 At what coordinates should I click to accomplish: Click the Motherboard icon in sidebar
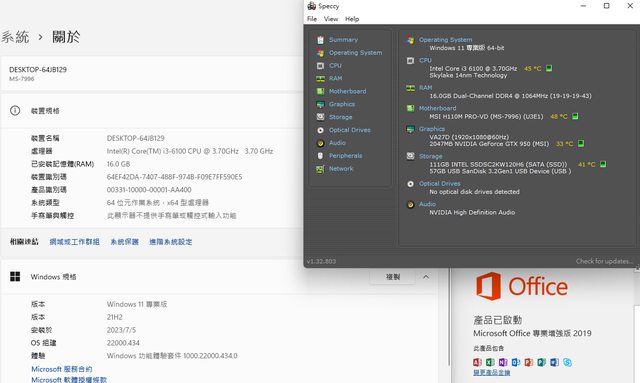click(320, 91)
